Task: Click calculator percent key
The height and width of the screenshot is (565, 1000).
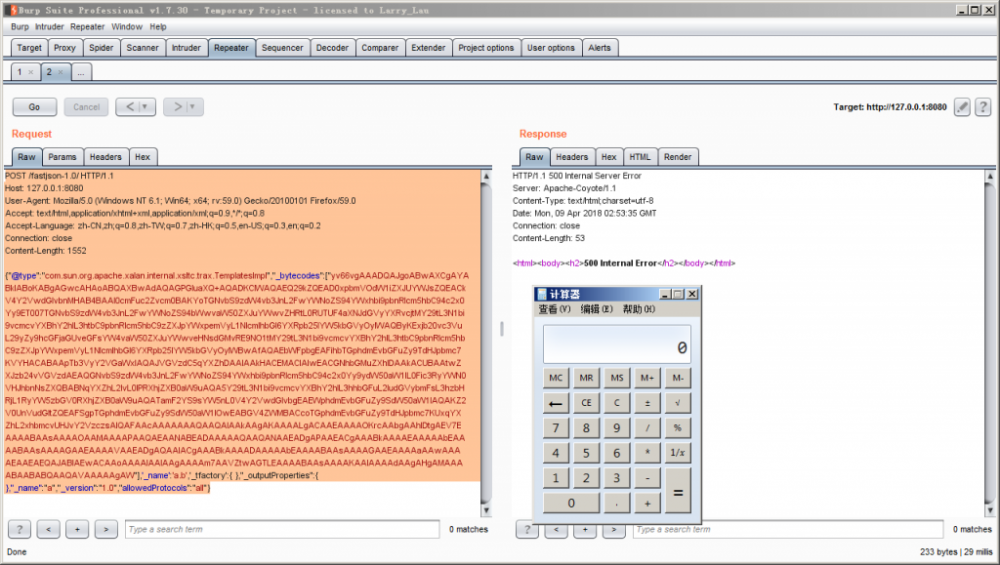Action: click(677, 428)
